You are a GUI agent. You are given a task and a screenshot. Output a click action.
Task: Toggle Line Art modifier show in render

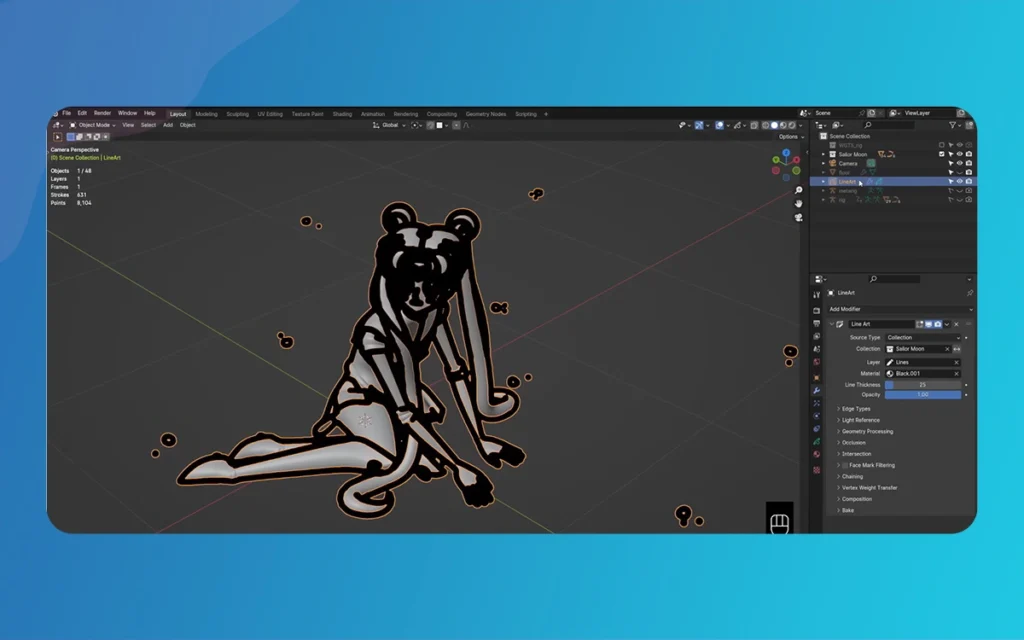[938, 324]
